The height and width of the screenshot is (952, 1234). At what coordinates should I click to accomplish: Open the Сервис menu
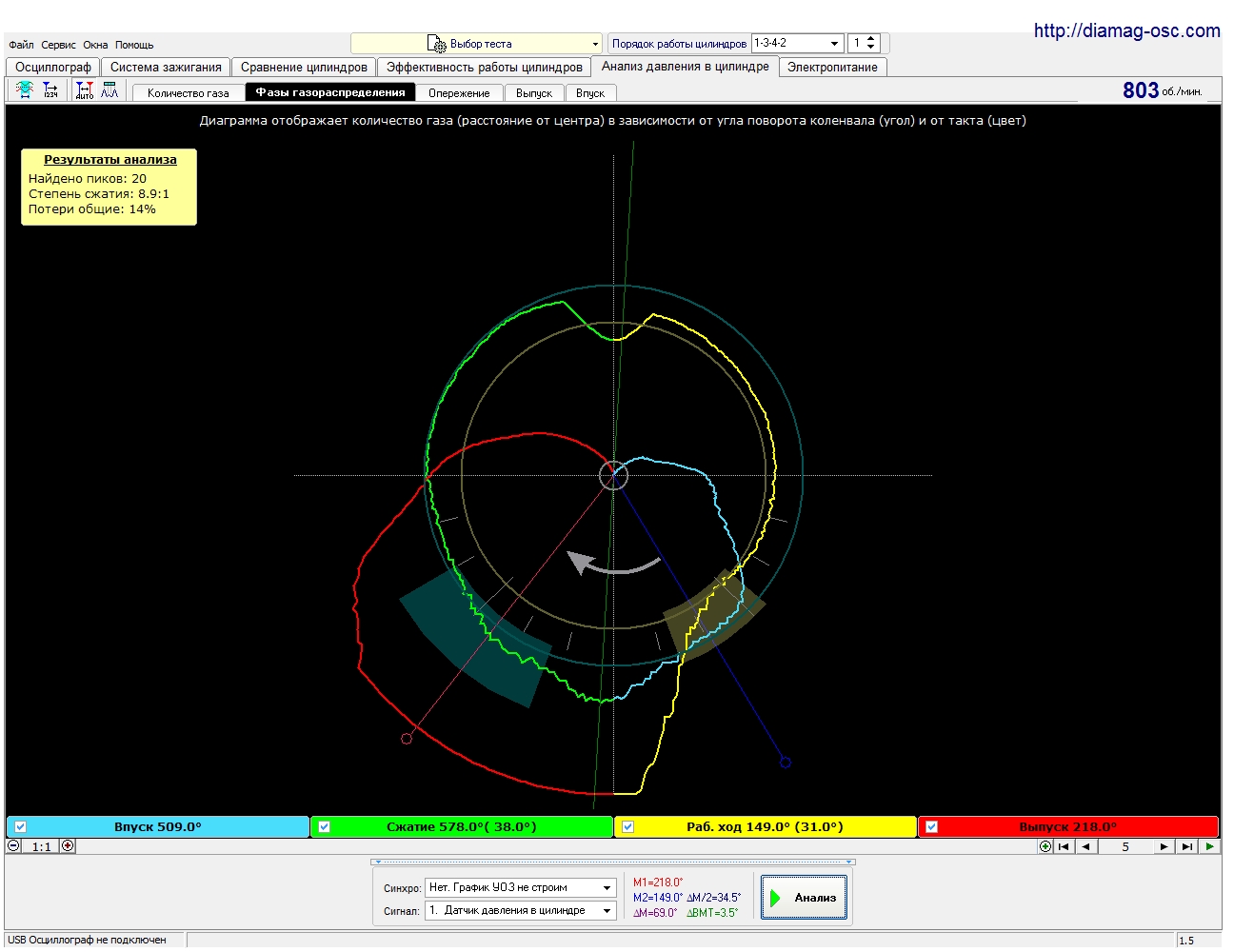[x=58, y=45]
